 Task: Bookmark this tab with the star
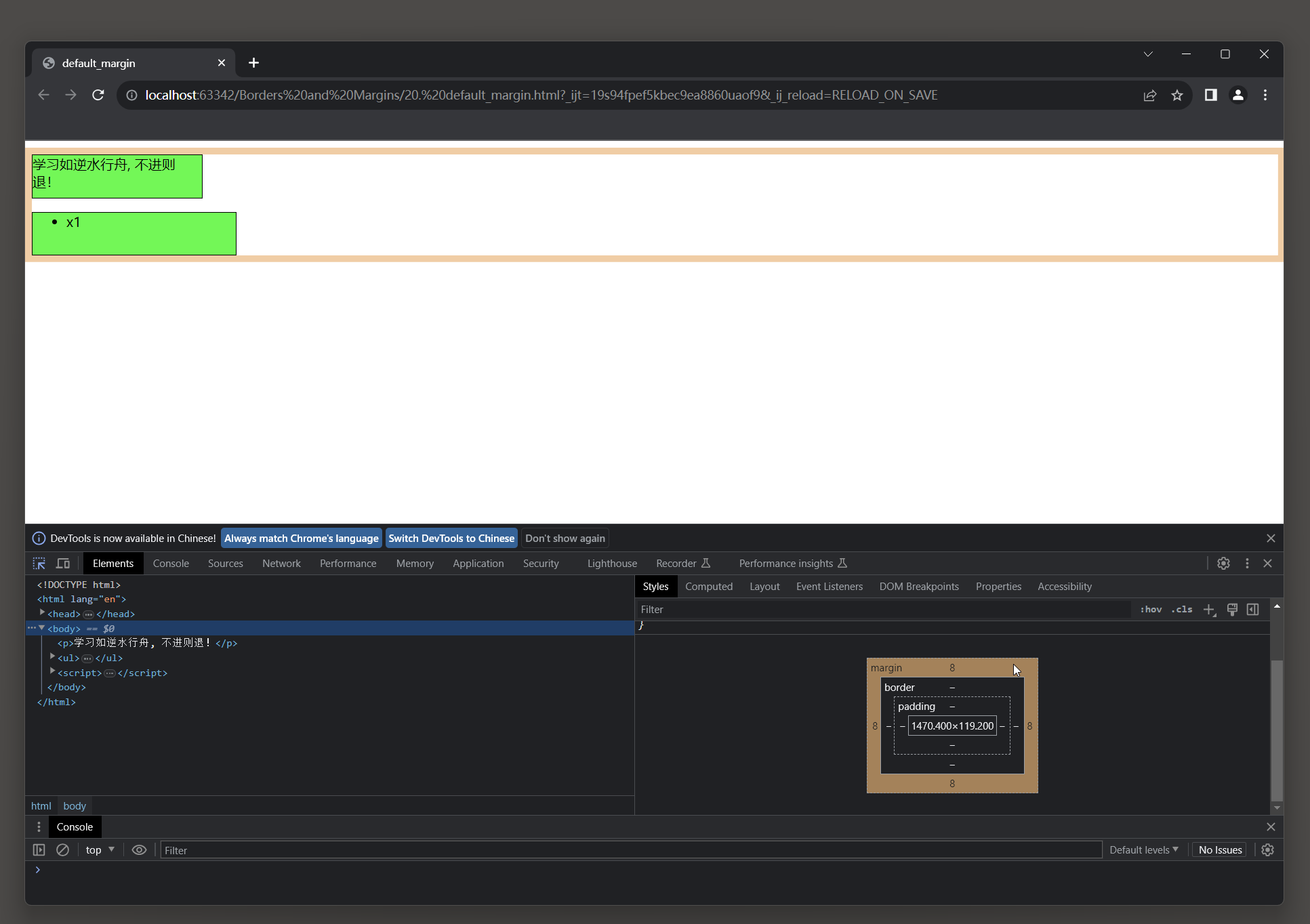click(1177, 96)
